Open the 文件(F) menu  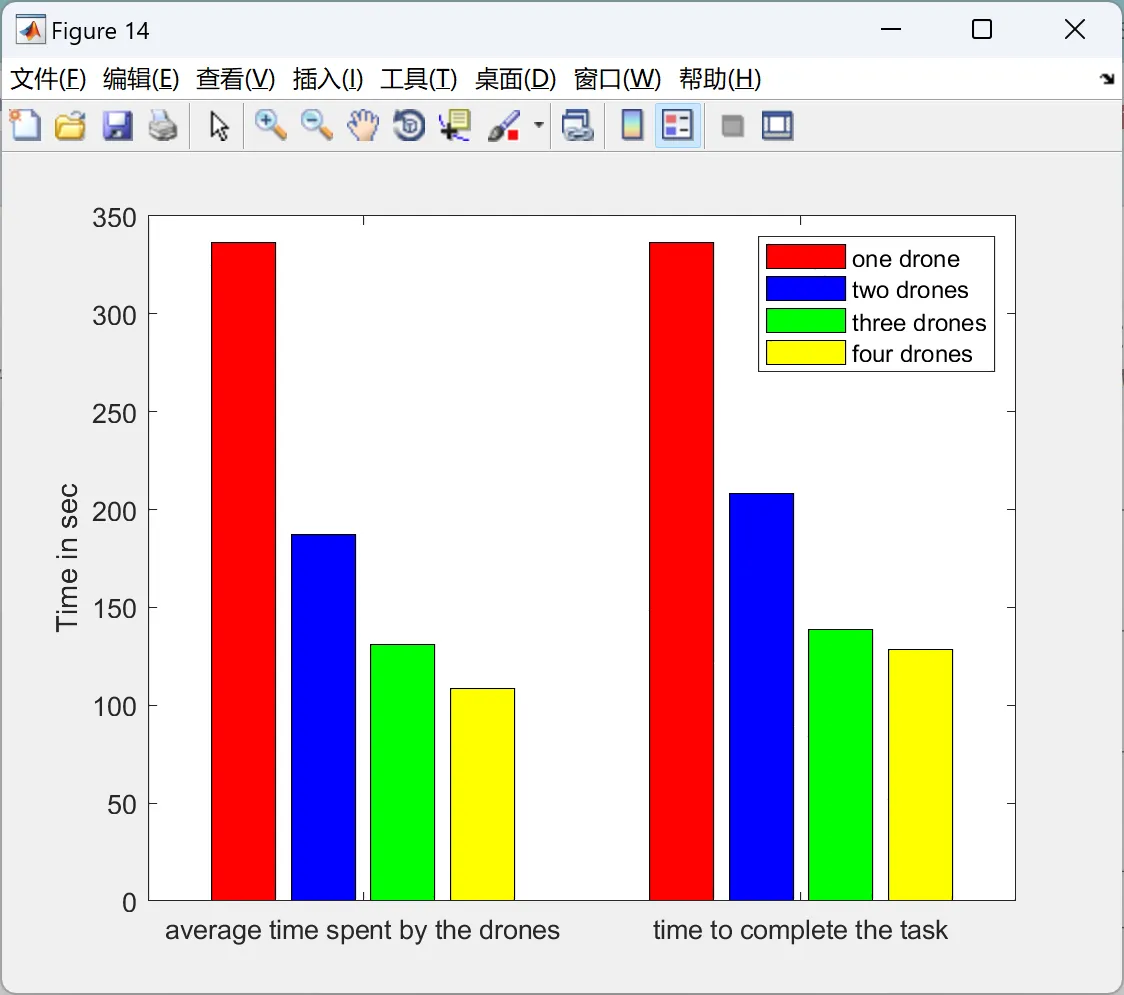click(48, 79)
